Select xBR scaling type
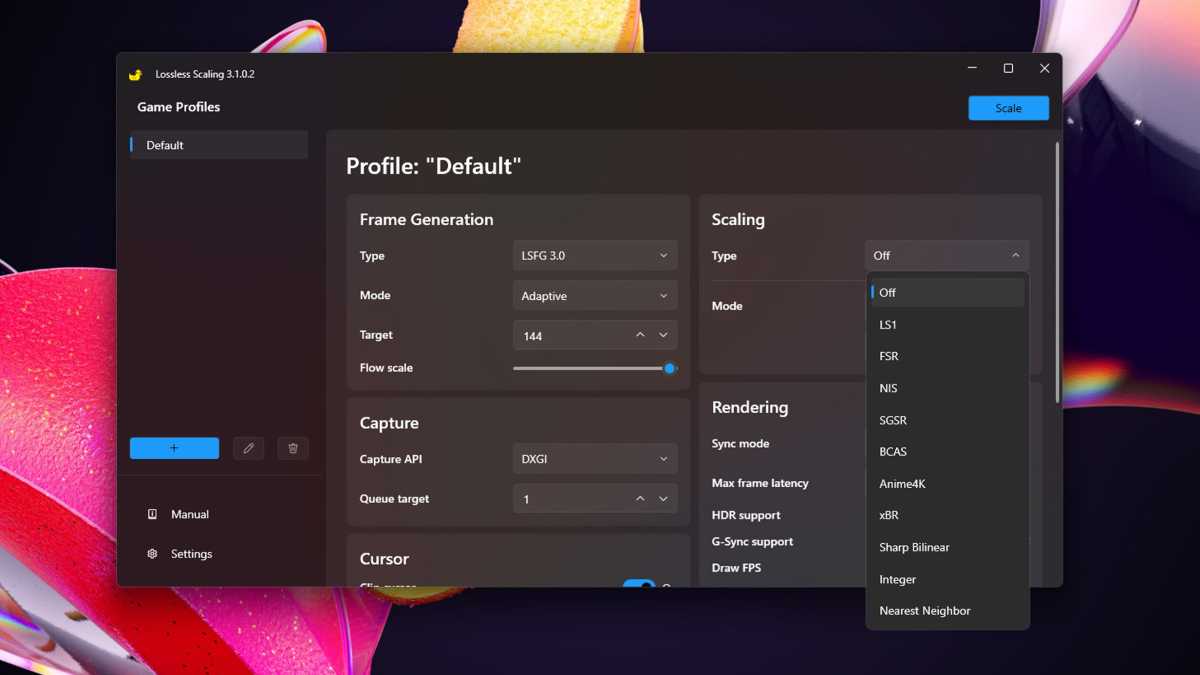The image size is (1200, 675). (x=947, y=515)
